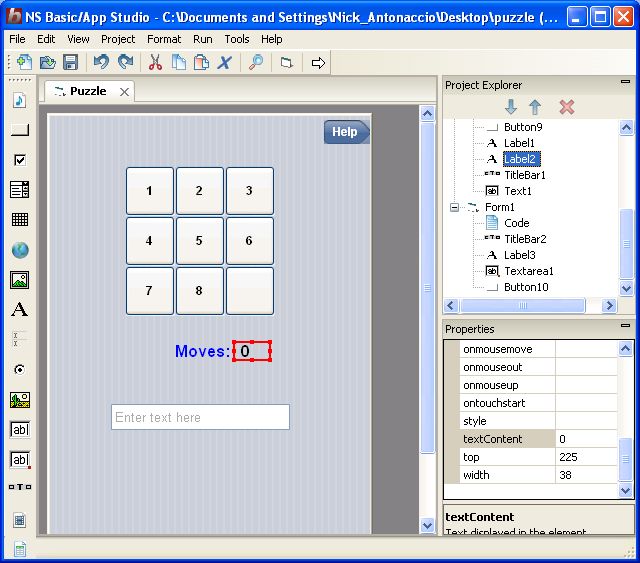The width and height of the screenshot is (640, 563).
Task: Open Find with the magnifier icon
Action: 256,62
